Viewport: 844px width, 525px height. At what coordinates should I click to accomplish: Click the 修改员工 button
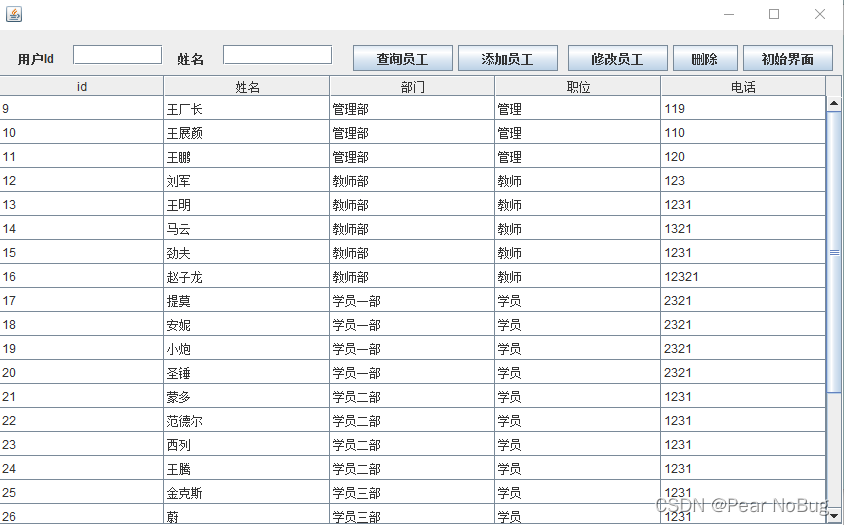coord(617,58)
